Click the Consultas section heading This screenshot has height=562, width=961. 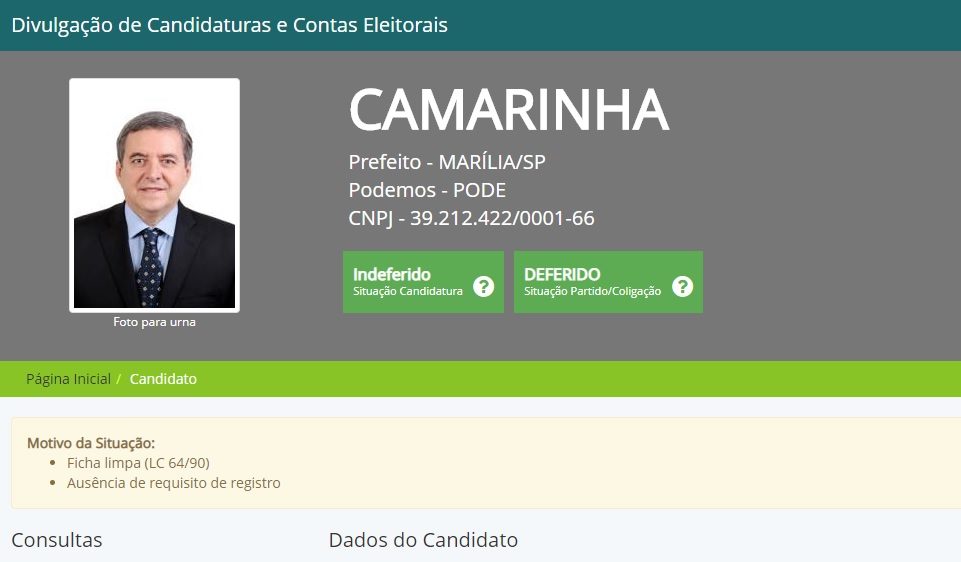tap(57, 540)
